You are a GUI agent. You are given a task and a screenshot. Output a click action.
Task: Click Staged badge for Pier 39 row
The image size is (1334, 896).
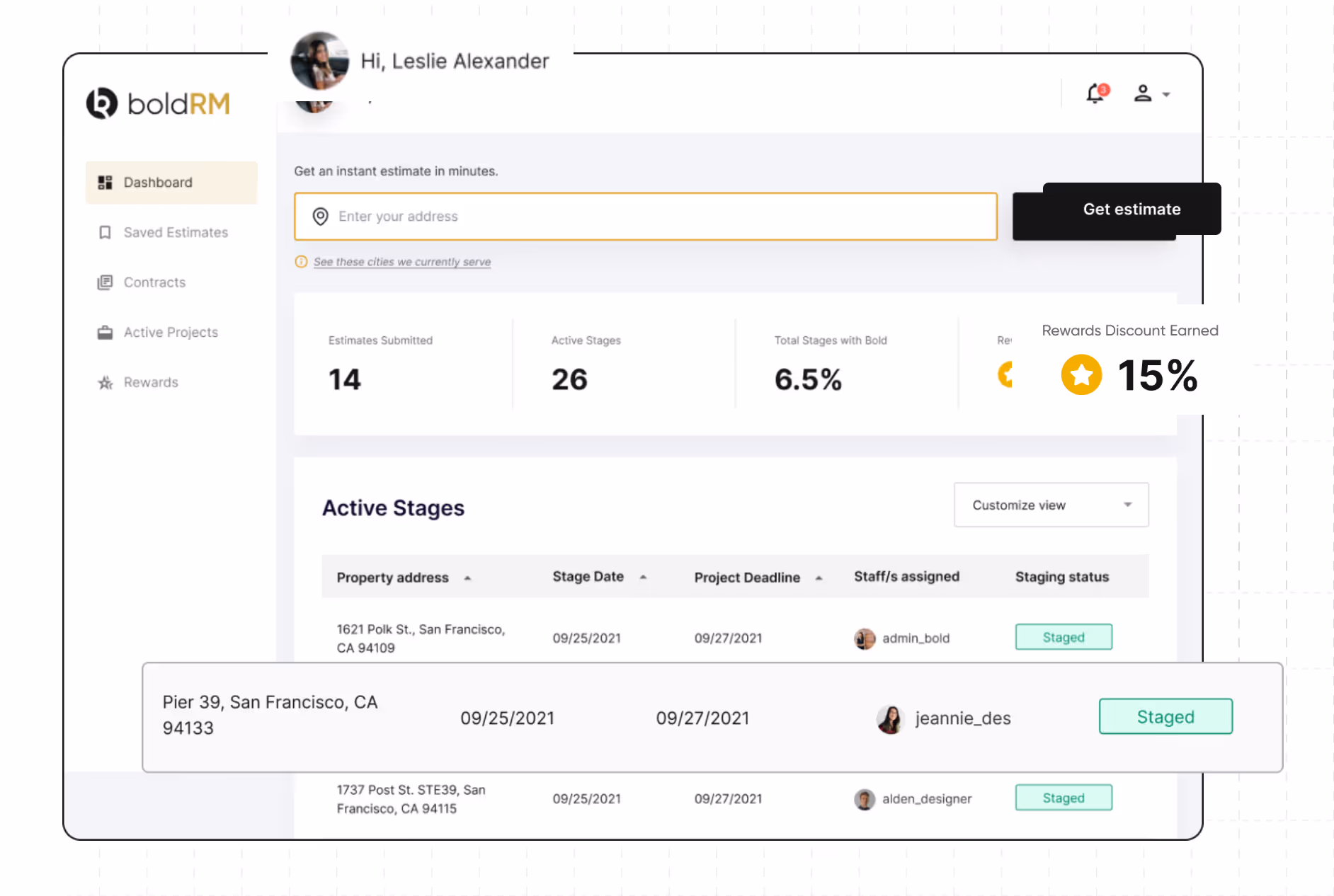click(1165, 716)
